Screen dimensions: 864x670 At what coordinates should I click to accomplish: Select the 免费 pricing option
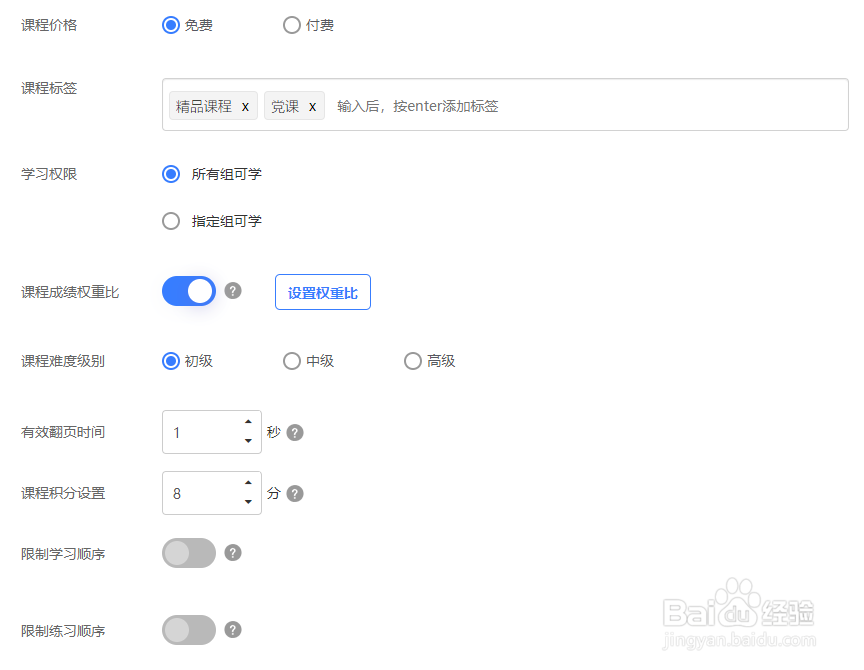click(170, 25)
